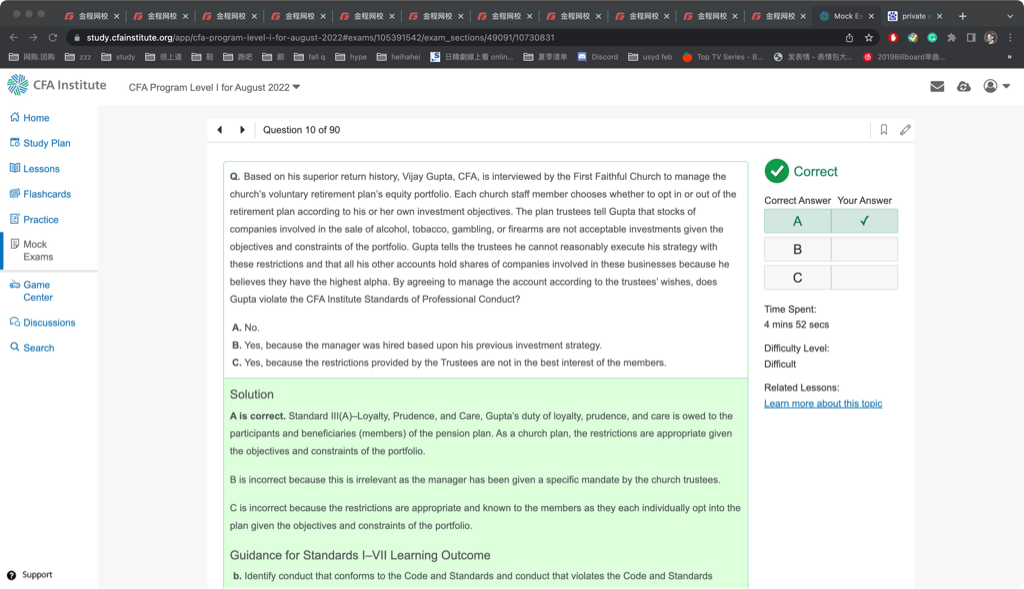Image resolution: width=1024 pixels, height=589 pixels.
Task: Open Discussions in the sidebar
Action: coord(49,323)
